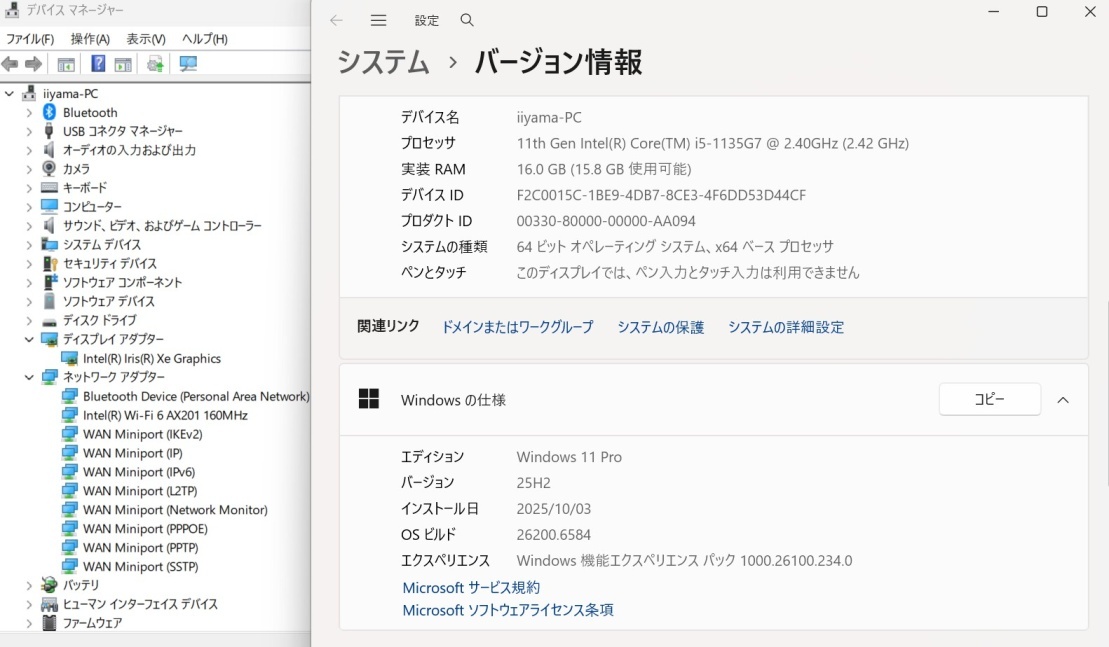Open the ファイル(F) menu

(x=30, y=39)
